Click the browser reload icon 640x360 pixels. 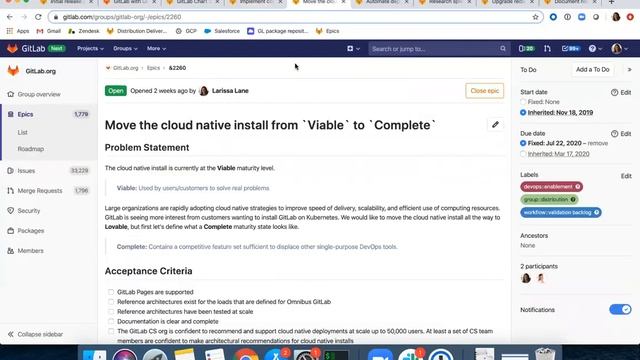point(38,17)
